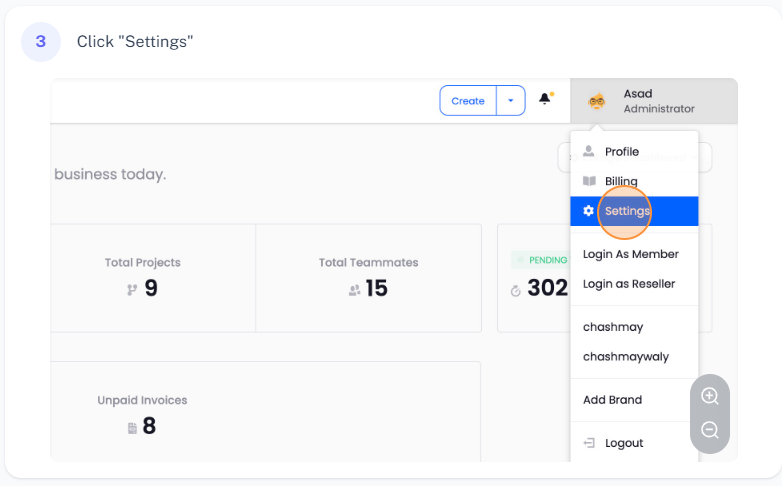Open the Asad Administrator account menu
The width and height of the screenshot is (782, 486).
point(654,101)
